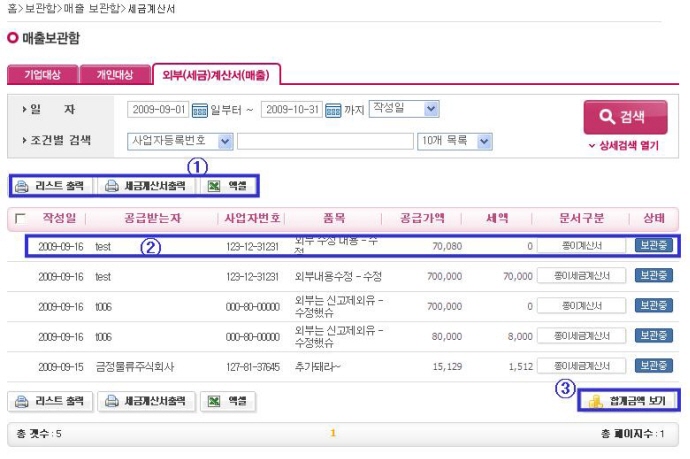
Task: Expand 상세검색 열기 advanced search
Action: 624,145
